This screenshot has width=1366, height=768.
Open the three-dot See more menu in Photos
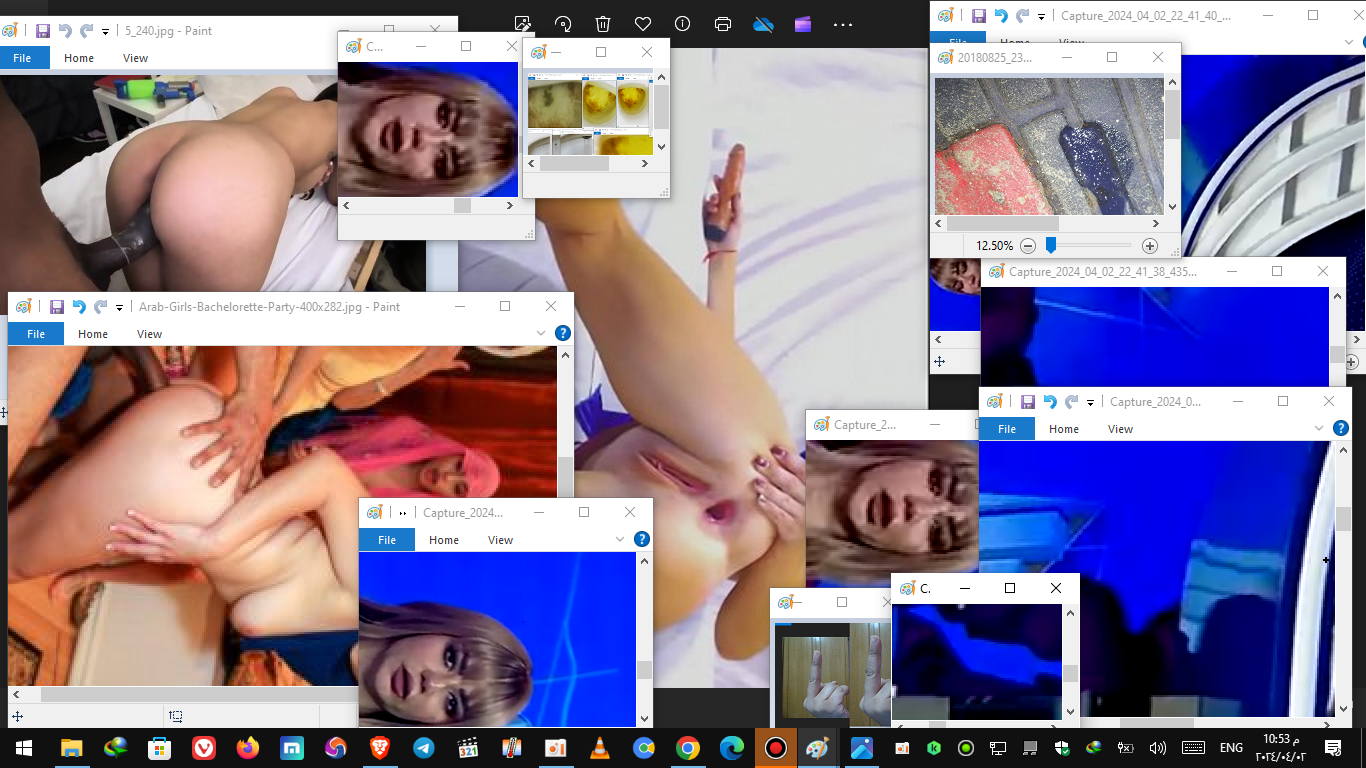(843, 24)
